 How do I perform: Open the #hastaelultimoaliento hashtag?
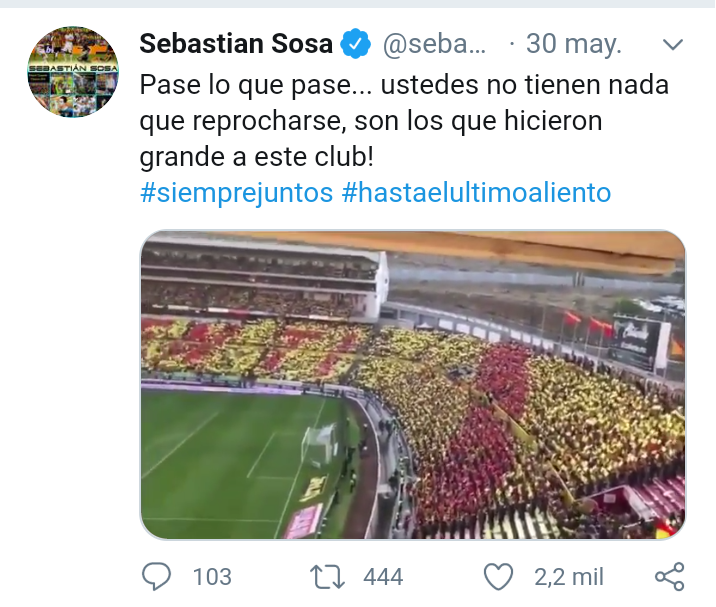(476, 192)
